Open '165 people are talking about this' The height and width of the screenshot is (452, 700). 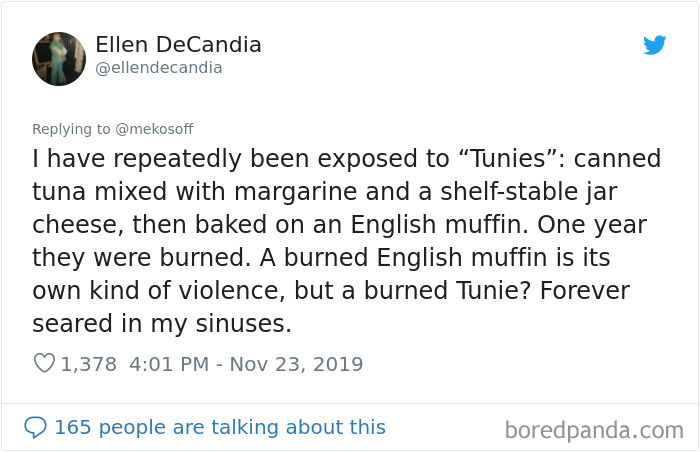pyautogui.click(x=220, y=427)
